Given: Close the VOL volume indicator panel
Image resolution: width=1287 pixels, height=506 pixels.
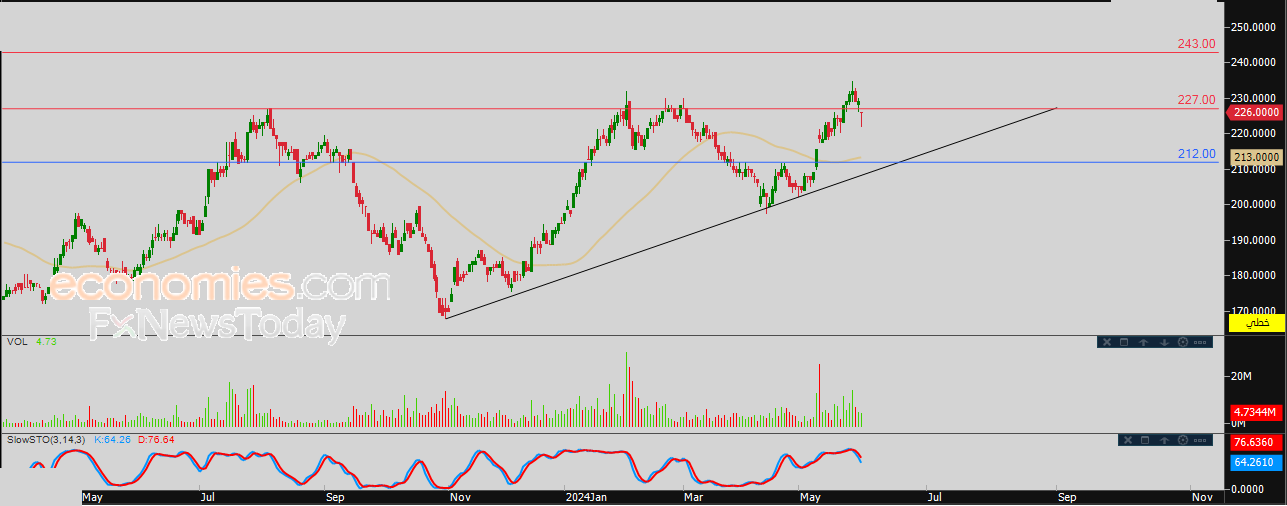Looking at the screenshot, I should point(1105,343).
